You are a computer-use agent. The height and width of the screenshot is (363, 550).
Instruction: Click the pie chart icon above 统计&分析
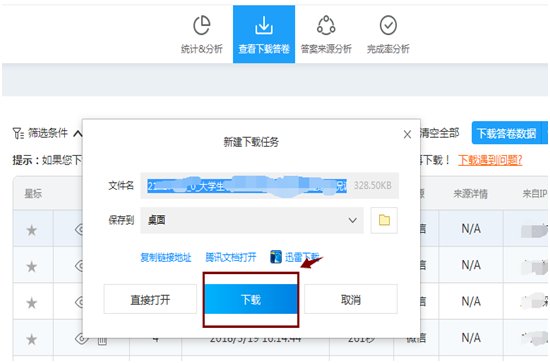[x=202, y=25]
